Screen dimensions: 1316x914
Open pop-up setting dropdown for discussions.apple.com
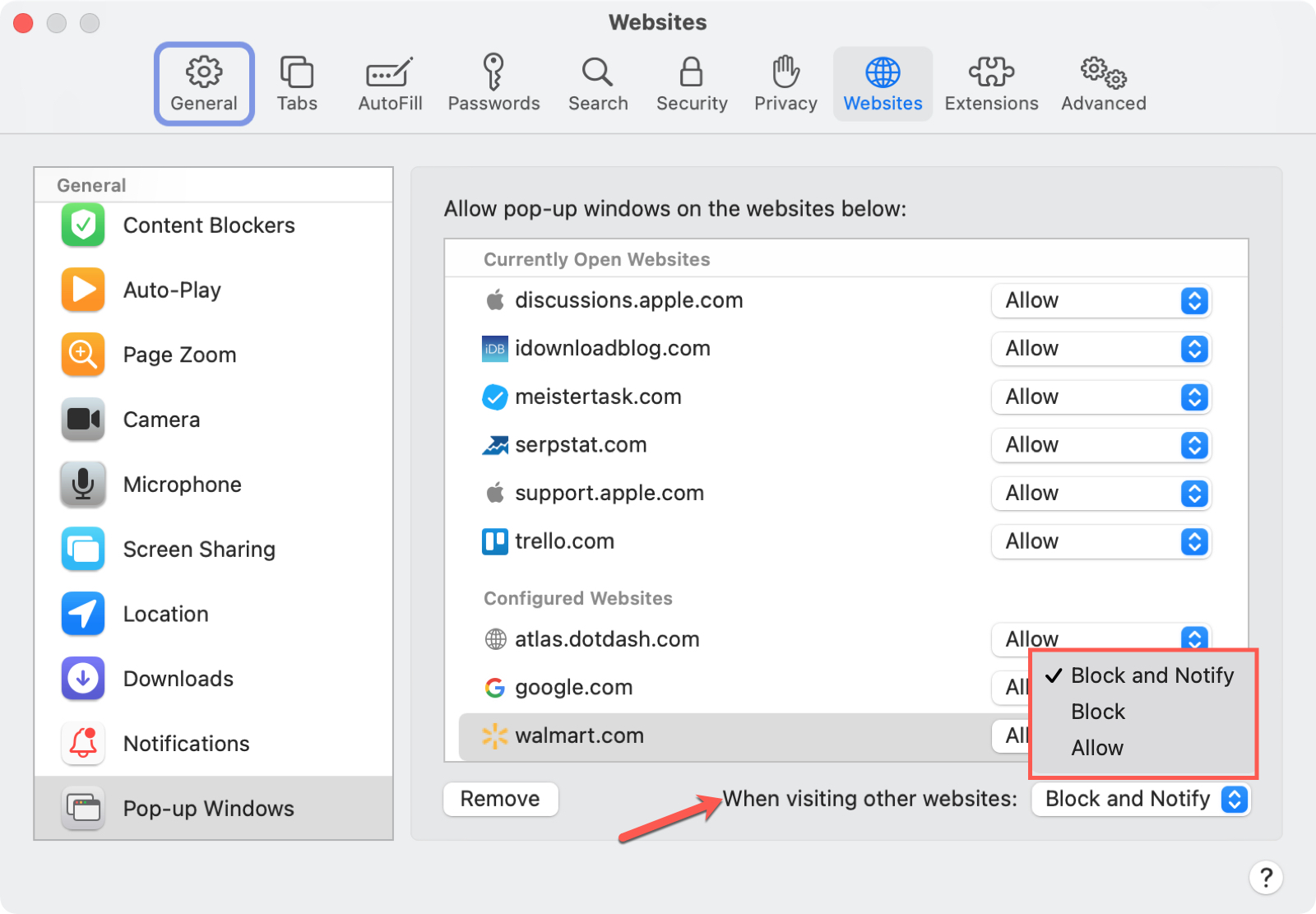(1101, 301)
